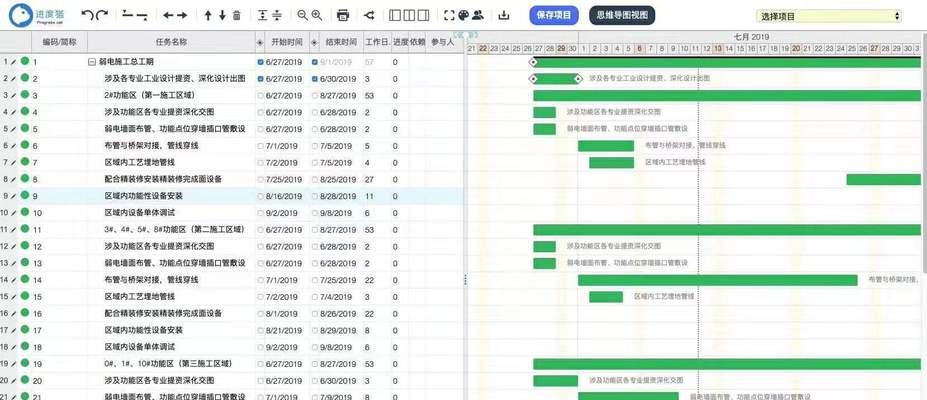Image resolution: width=927 pixels, height=400 pixels.
Task: Toggle the critical path icon
Action: click(x=369, y=15)
